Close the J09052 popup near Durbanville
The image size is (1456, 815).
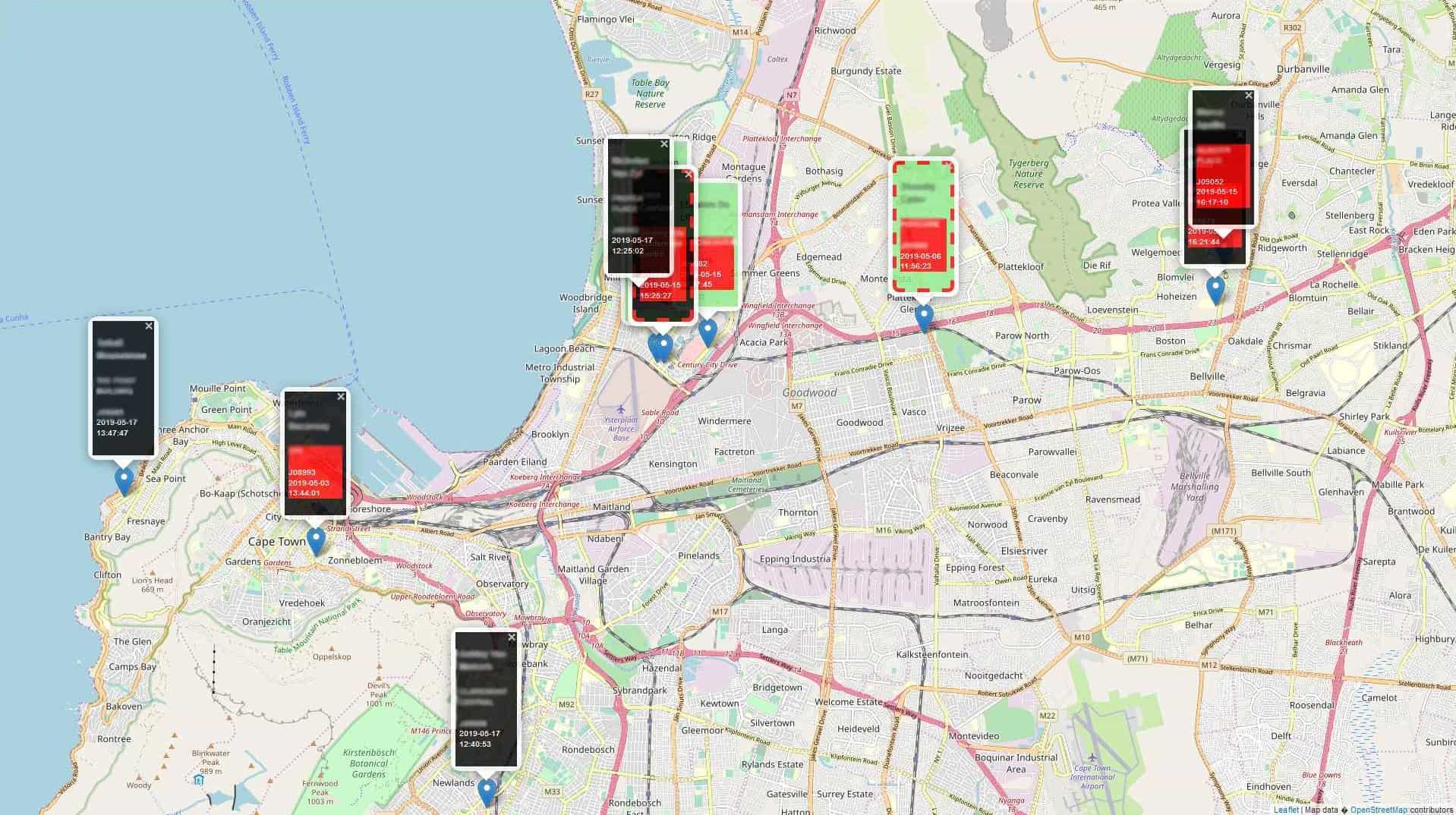click(x=1249, y=96)
